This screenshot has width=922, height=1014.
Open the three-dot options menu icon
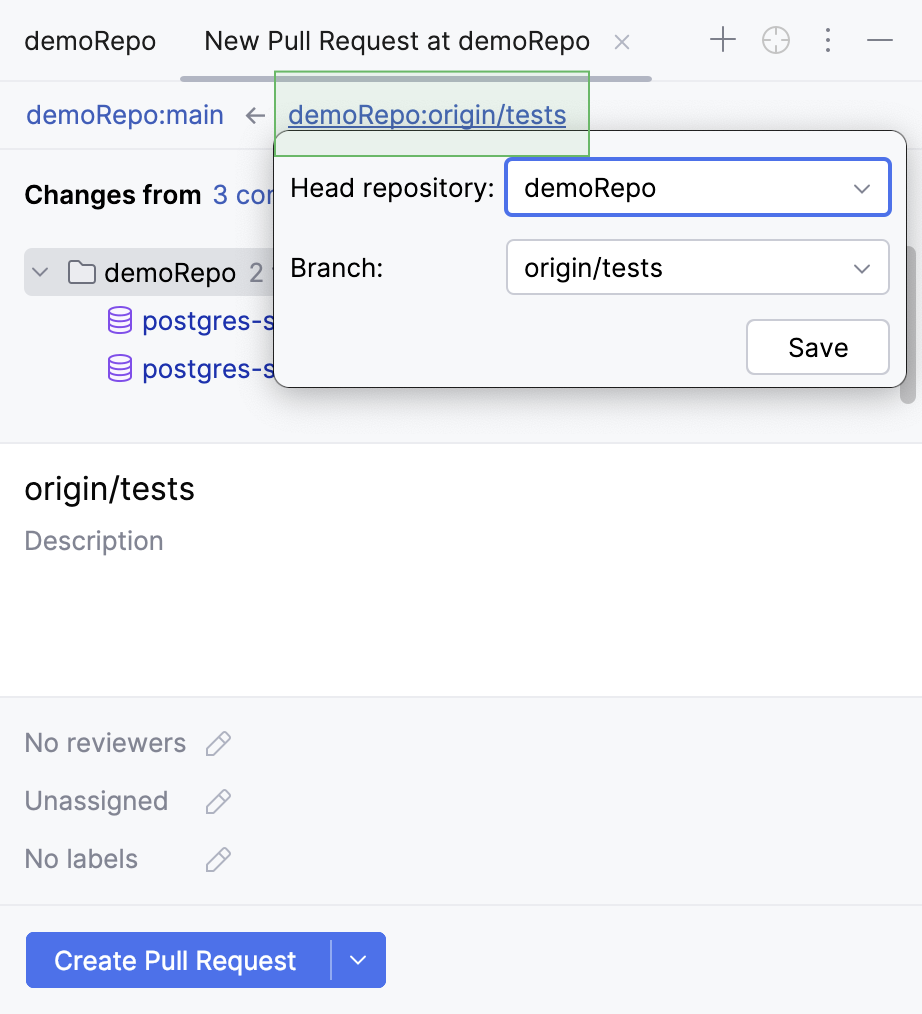tap(828, 40)
